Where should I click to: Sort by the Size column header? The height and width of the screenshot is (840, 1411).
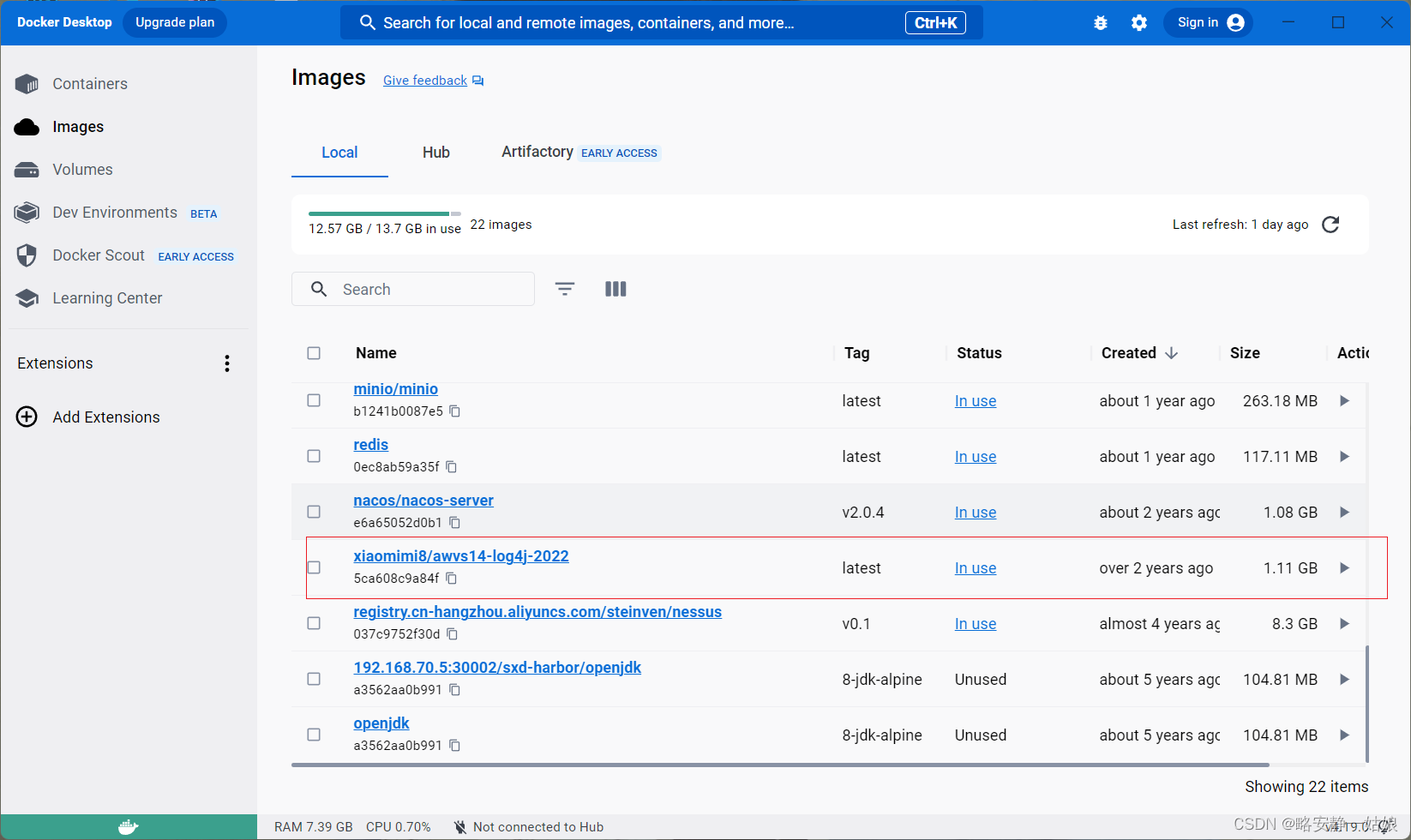pos(1245,353)
